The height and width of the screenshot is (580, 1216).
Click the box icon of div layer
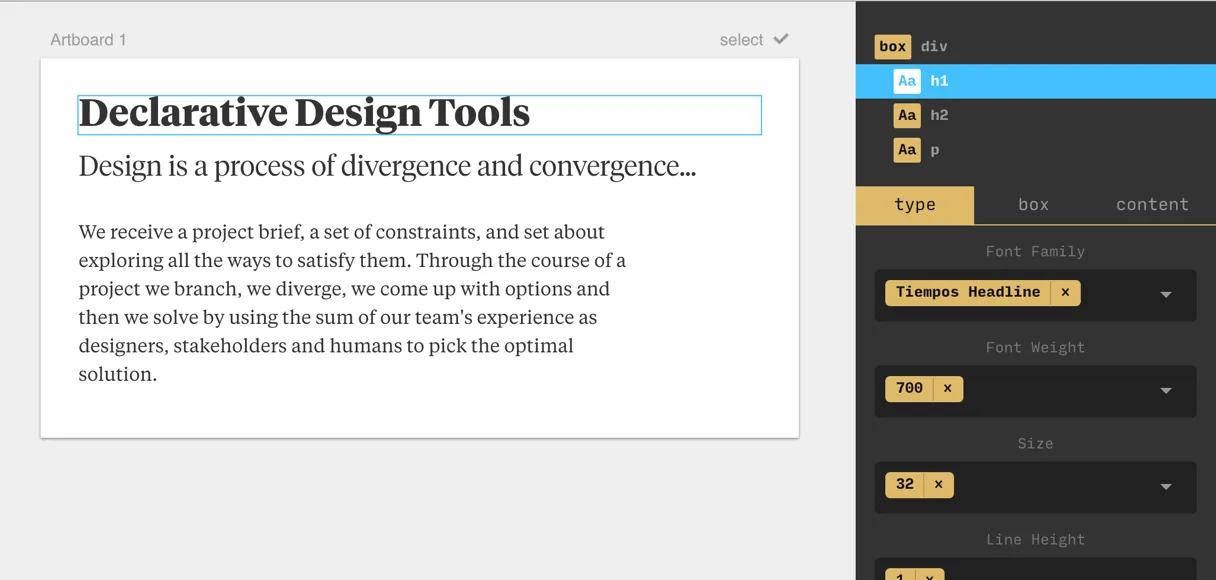point(892,46)
